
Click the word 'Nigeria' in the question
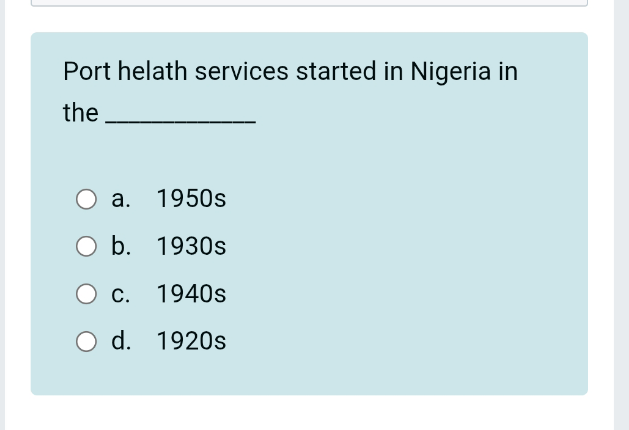coord(450,72)
